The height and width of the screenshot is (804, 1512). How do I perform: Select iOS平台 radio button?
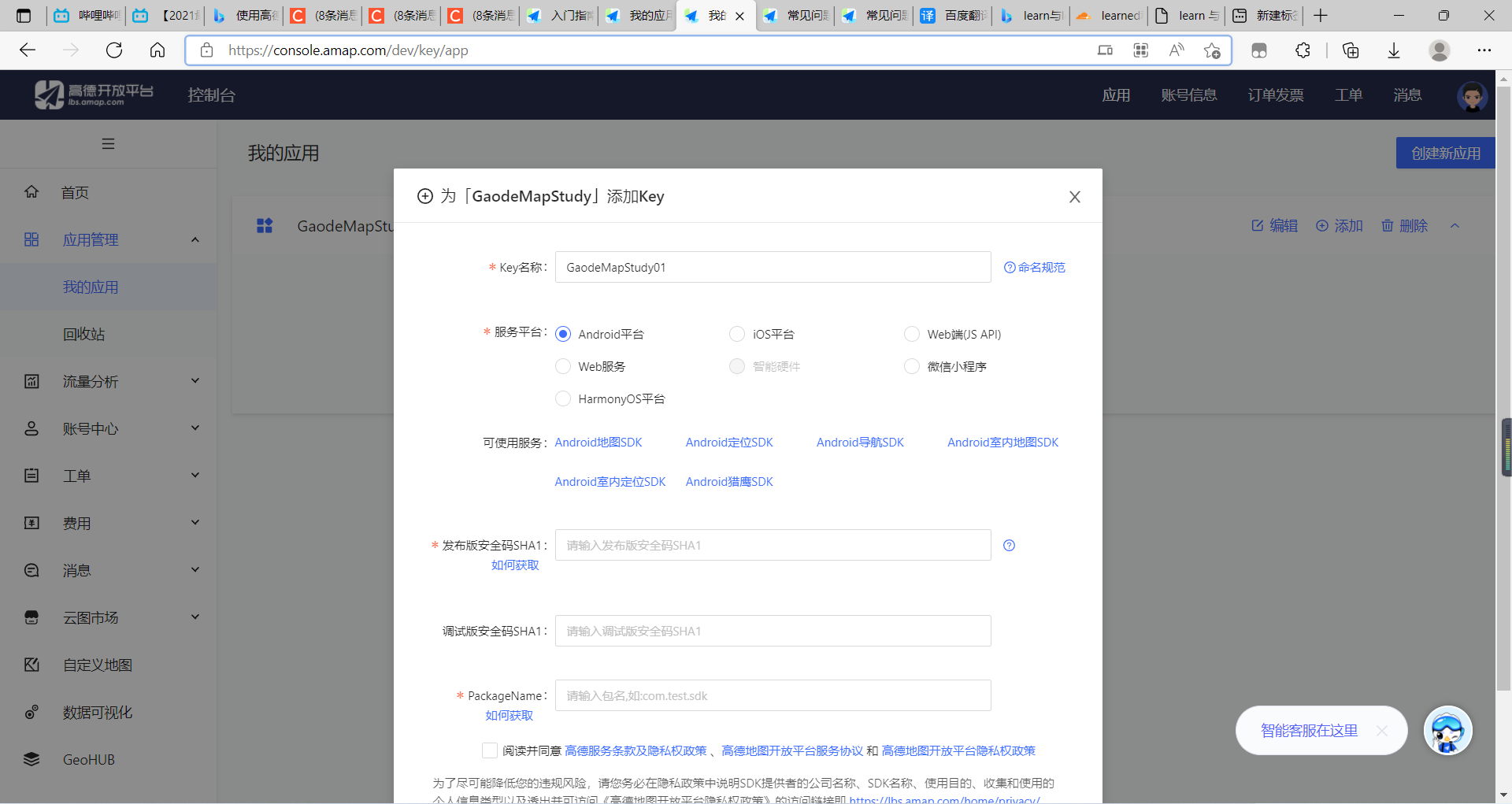pyautogui.click(x=737, y=334)
